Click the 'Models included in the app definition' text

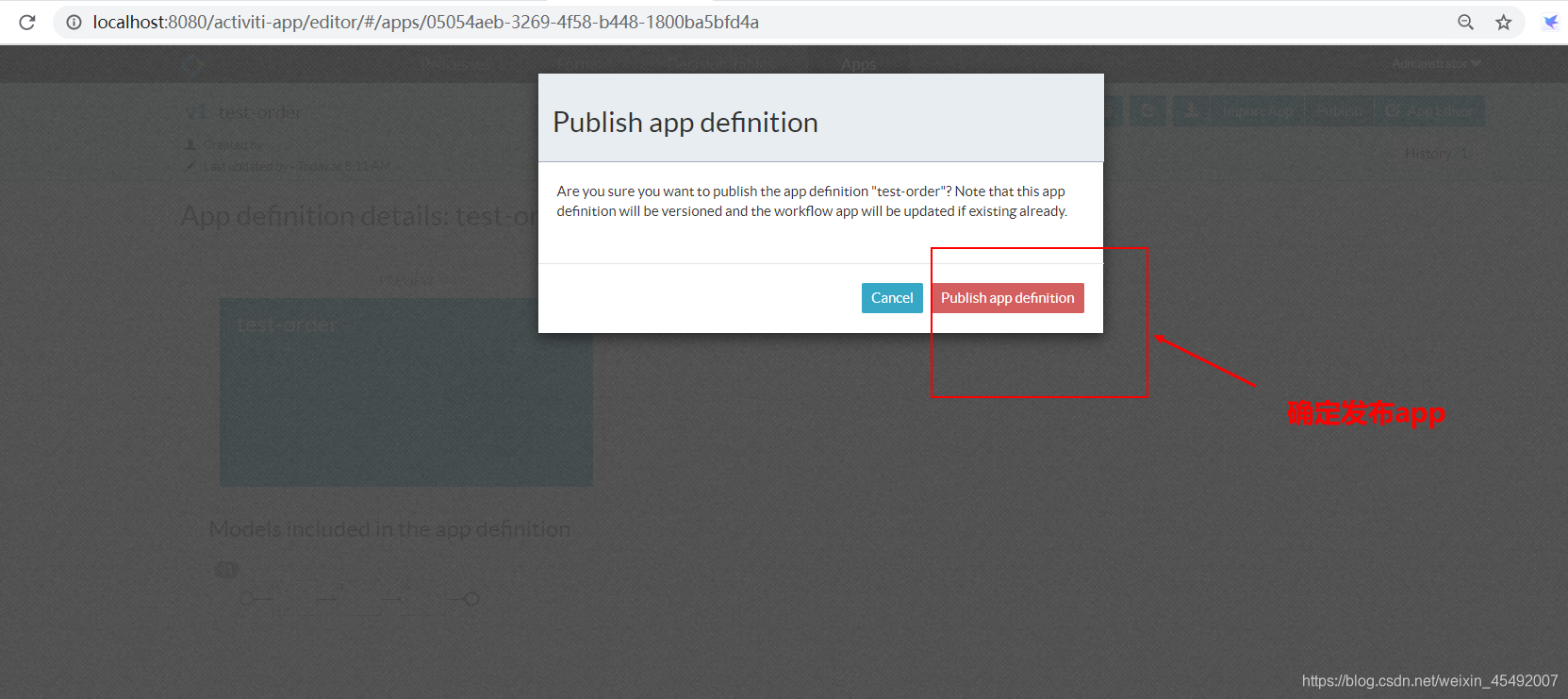(389, 529)
